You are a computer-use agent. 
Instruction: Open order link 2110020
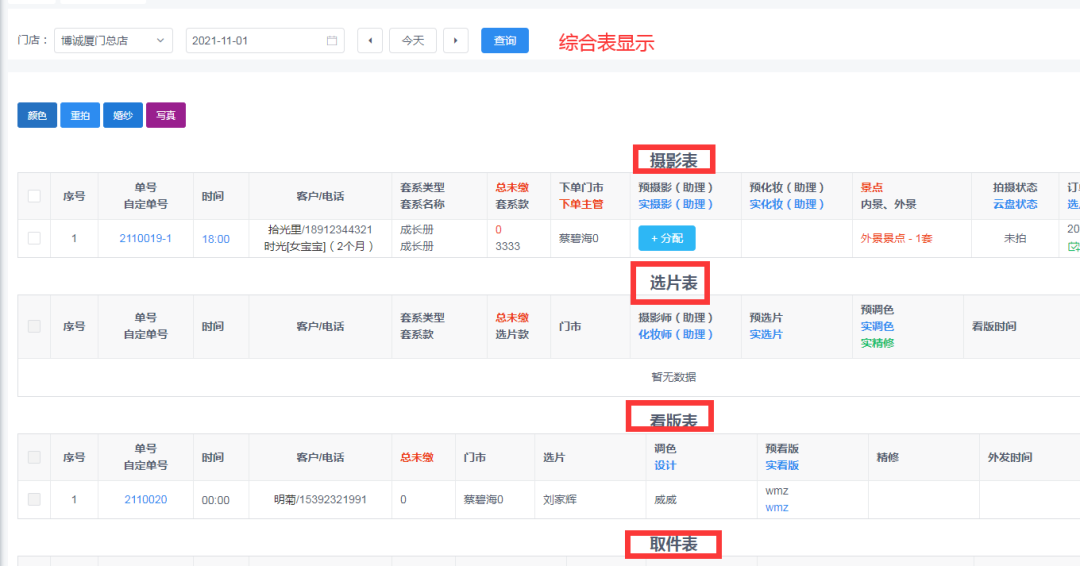click(145, 499)
